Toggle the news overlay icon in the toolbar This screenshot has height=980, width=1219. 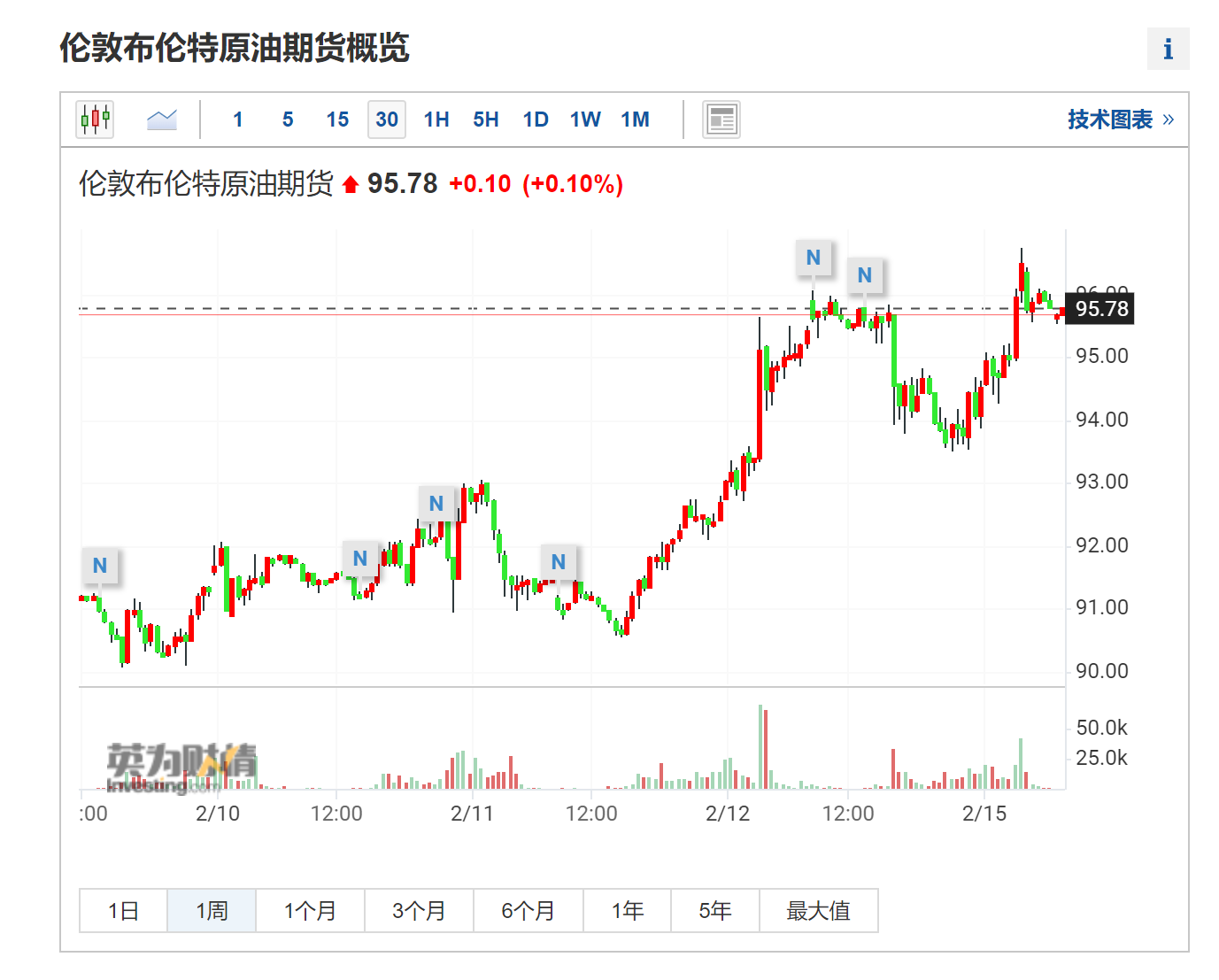pos(721,120)
